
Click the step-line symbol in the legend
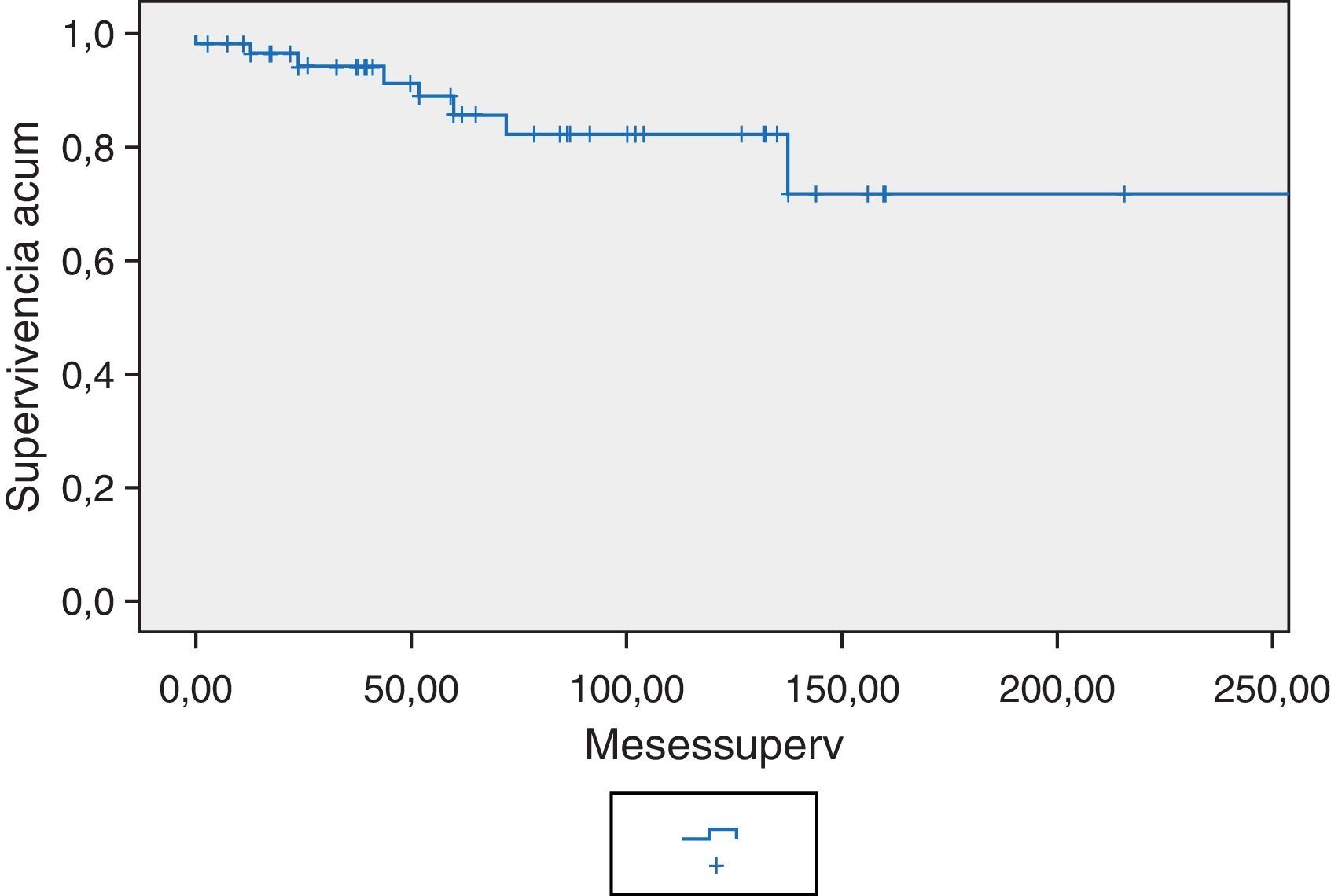point(710,834)
